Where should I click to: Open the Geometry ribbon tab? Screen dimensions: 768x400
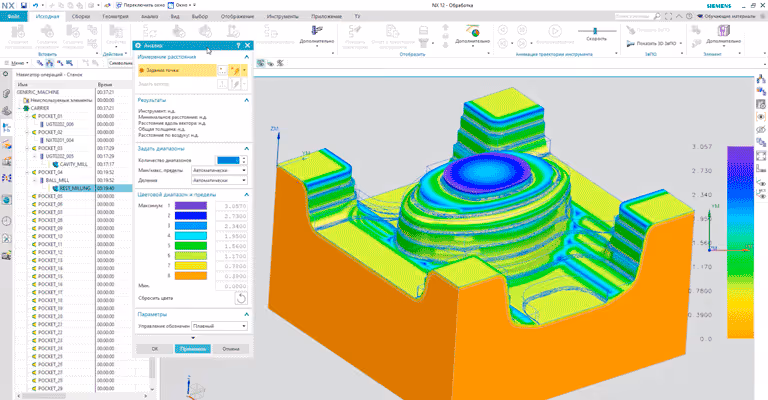[115, 16]
